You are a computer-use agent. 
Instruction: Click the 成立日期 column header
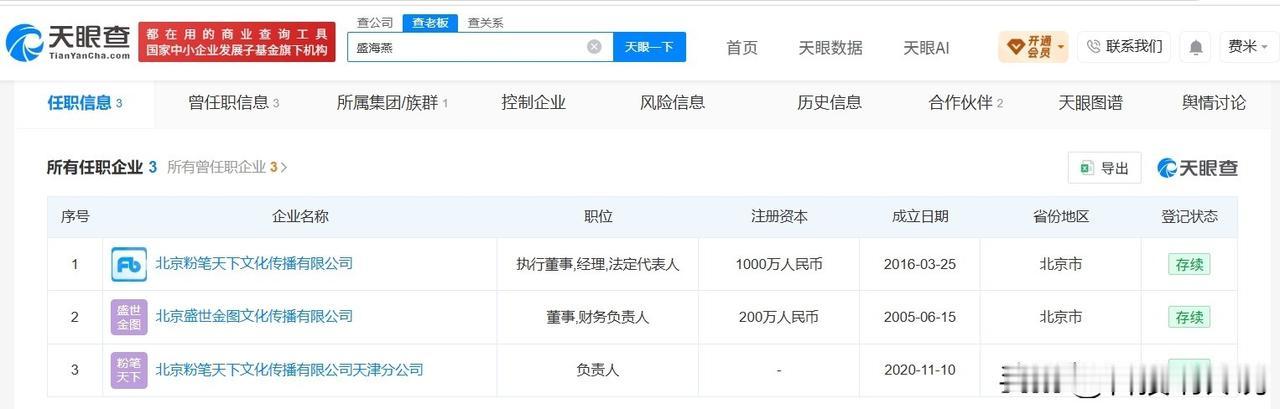(920, 216)
